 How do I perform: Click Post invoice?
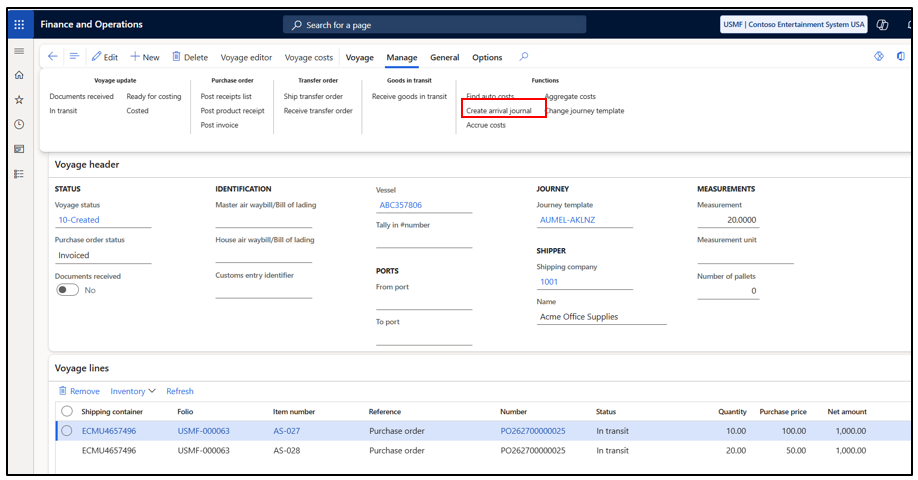[220, 125]
